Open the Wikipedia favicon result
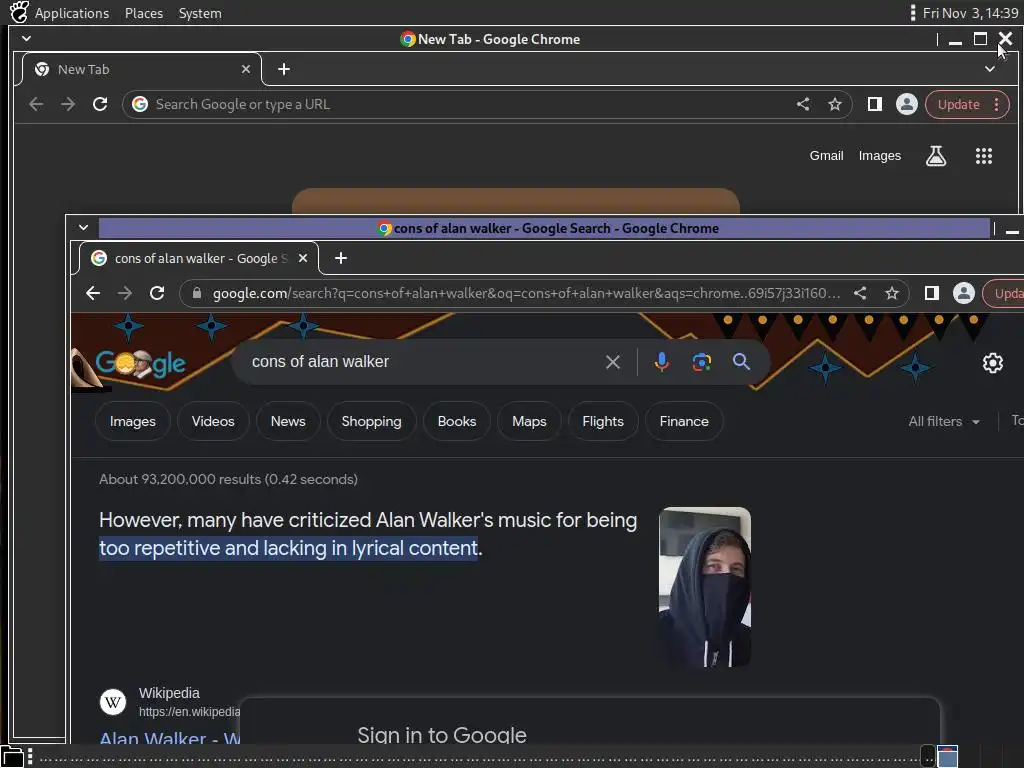The height and width of the screenshot is (768, 1024). [x=112, y=702]
